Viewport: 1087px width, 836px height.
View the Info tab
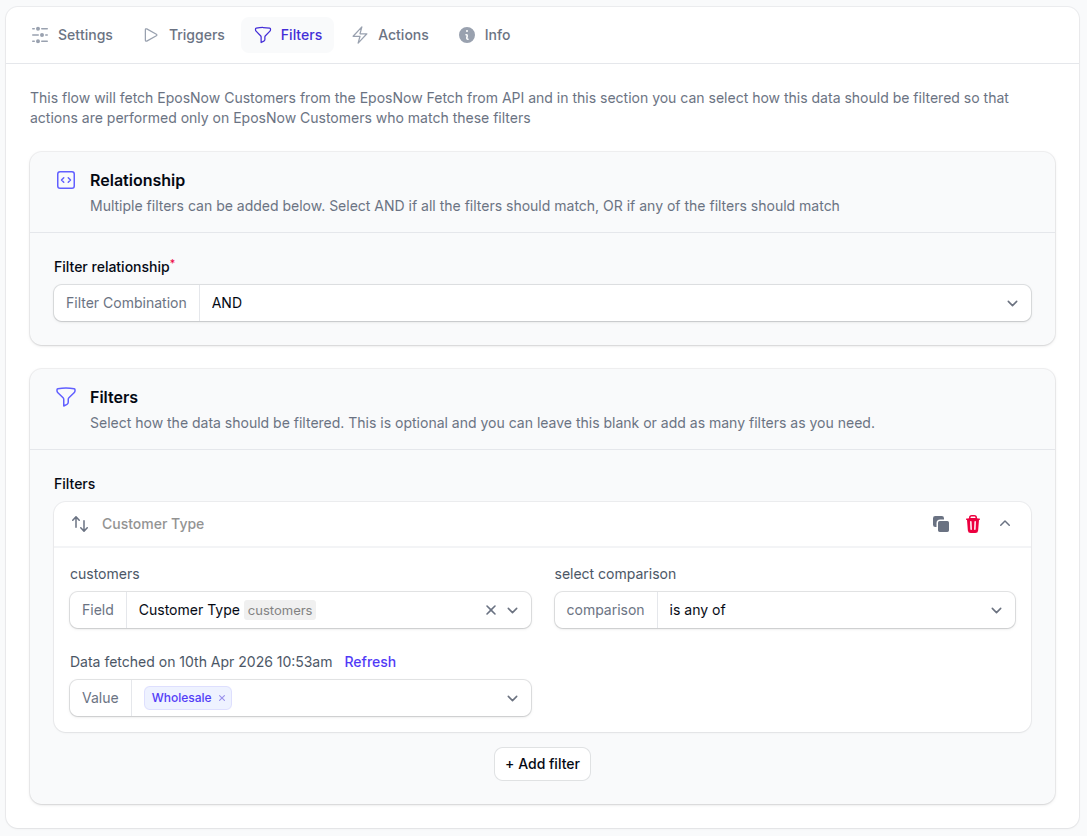(x=485, y=35)
